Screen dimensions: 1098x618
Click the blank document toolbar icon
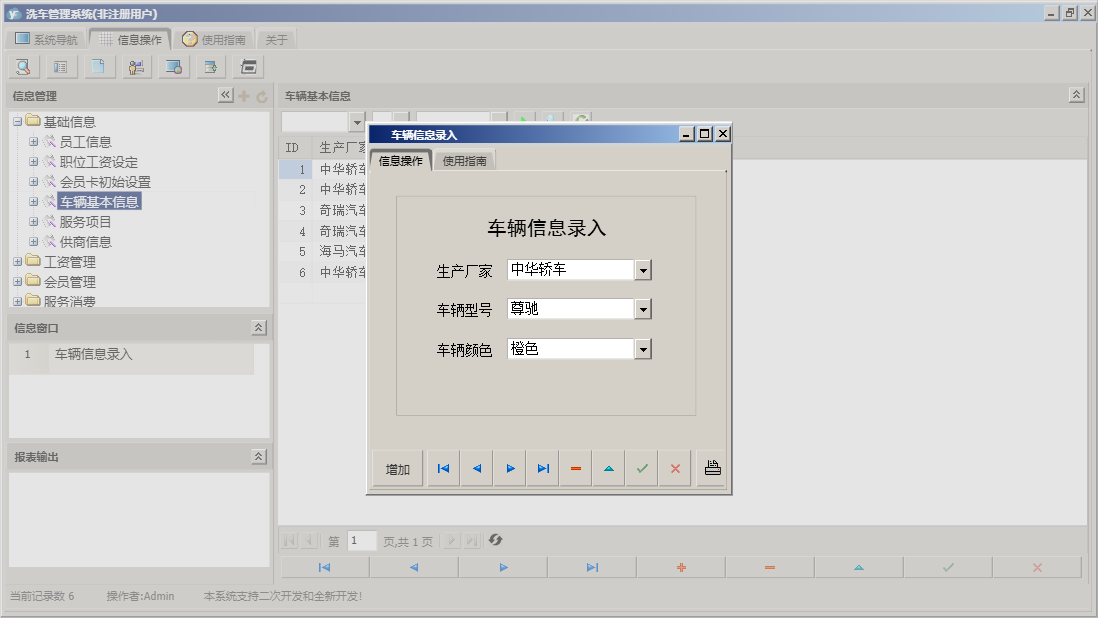click(96, 66)
